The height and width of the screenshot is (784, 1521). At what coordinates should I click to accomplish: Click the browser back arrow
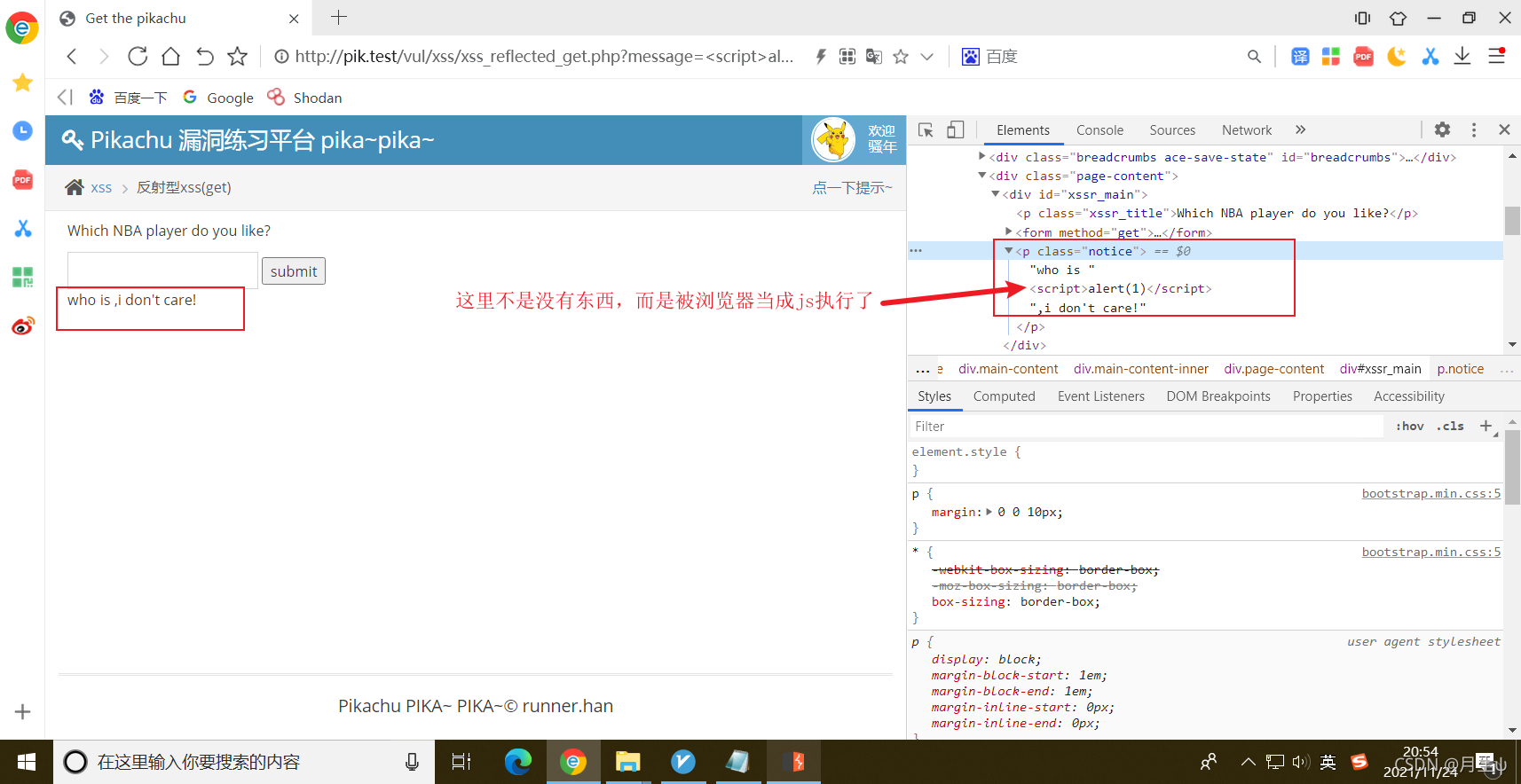tap(72, 57)
